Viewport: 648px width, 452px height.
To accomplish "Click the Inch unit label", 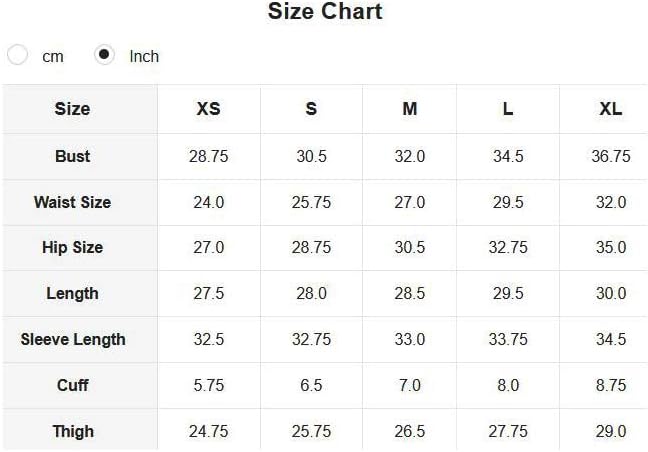I will tap(144, 57).
